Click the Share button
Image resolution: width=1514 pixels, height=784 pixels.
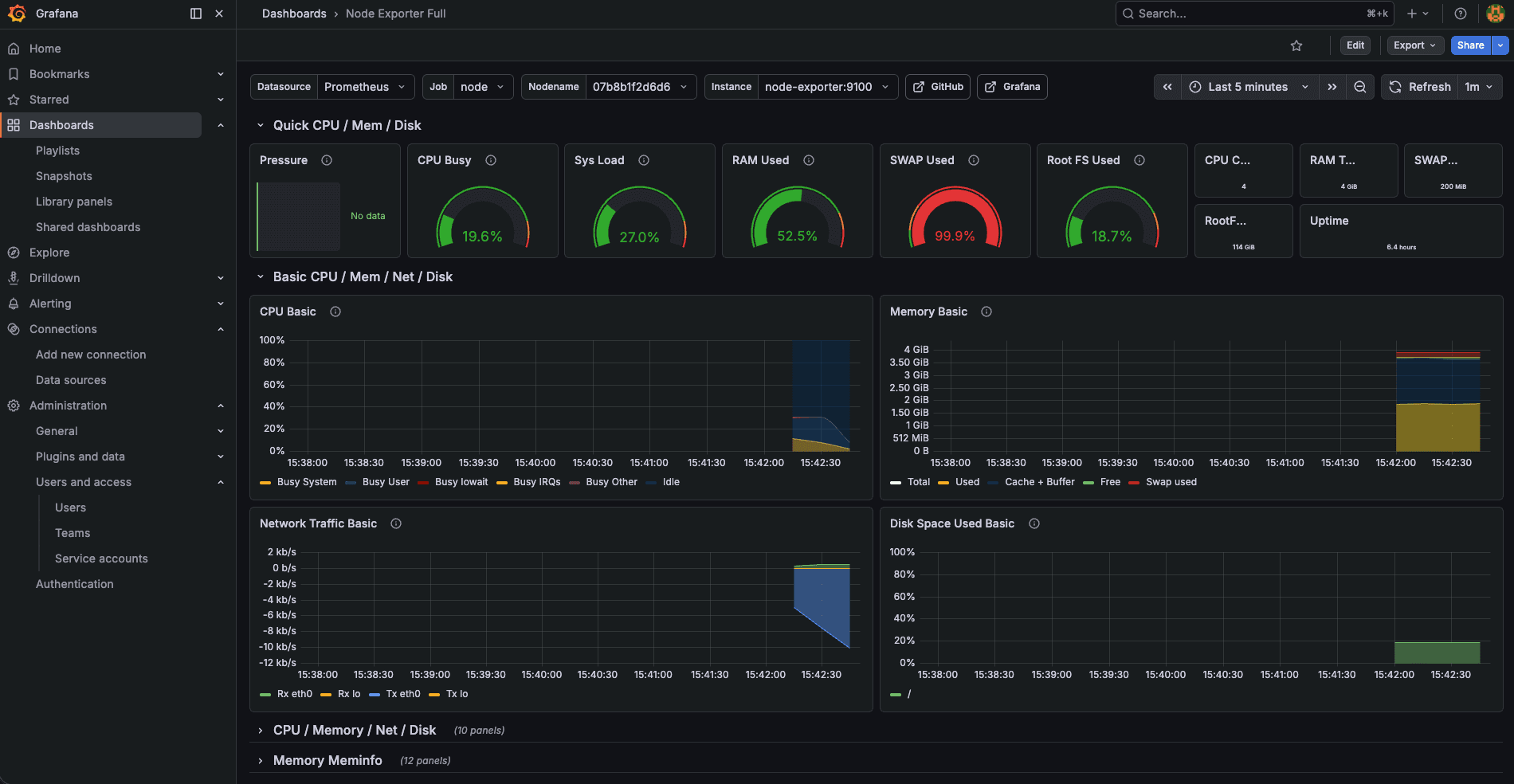pos(1470,45)
